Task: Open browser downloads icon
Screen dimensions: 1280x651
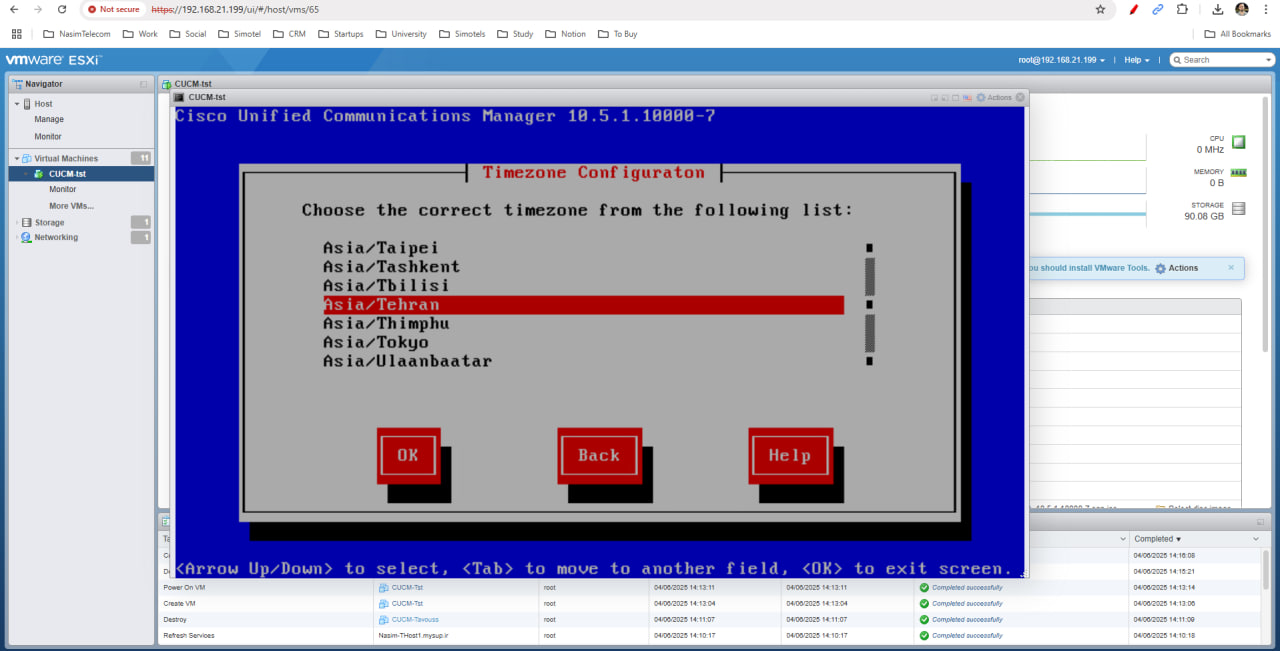Action: 1218,9
